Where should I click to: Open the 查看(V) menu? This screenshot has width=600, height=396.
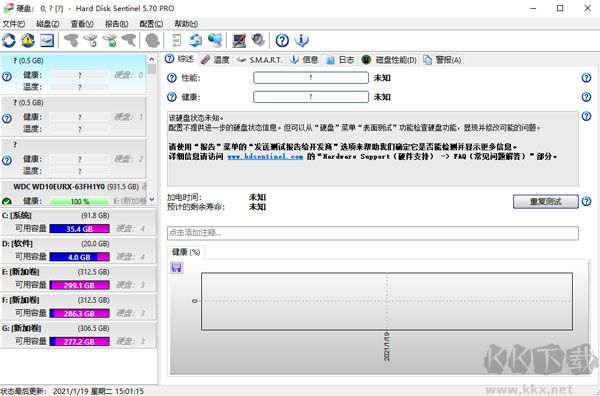pyautogui.click(x=82, y=24)
